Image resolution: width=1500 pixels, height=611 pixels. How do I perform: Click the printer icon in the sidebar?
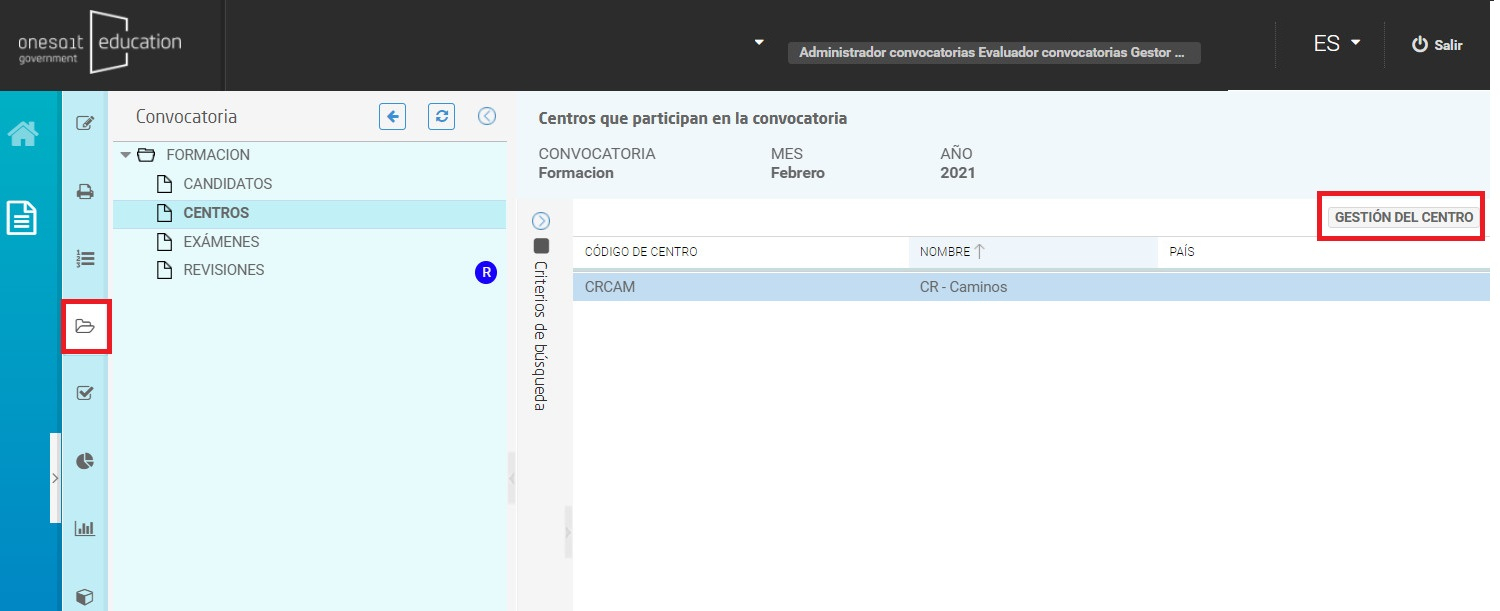click(85, 191)
